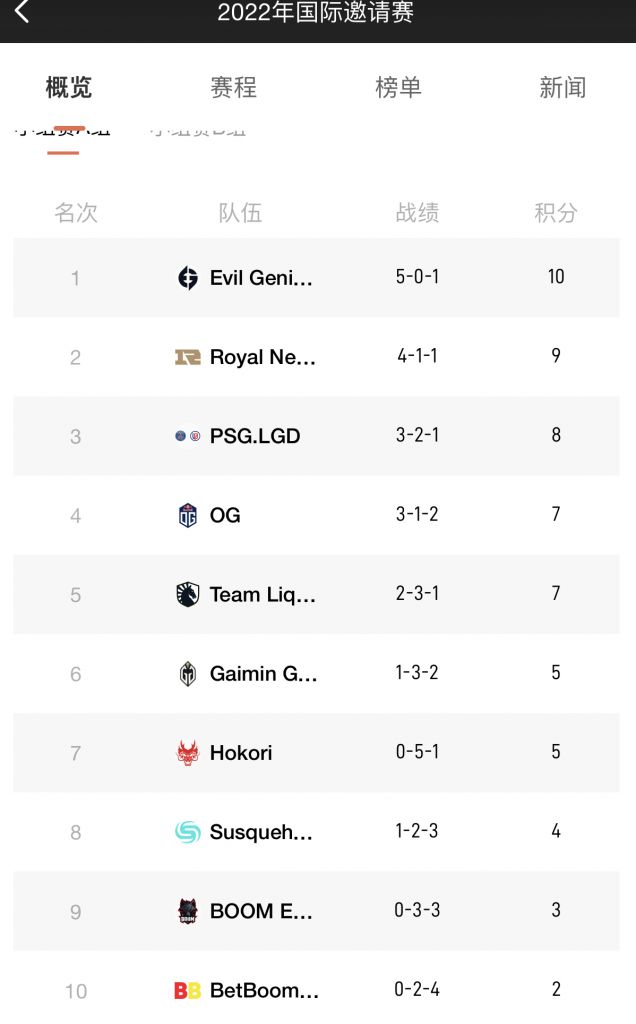Click the Evil Geniuses team logo
Viewport: 636px width, 1024px height.
(188, 278)
